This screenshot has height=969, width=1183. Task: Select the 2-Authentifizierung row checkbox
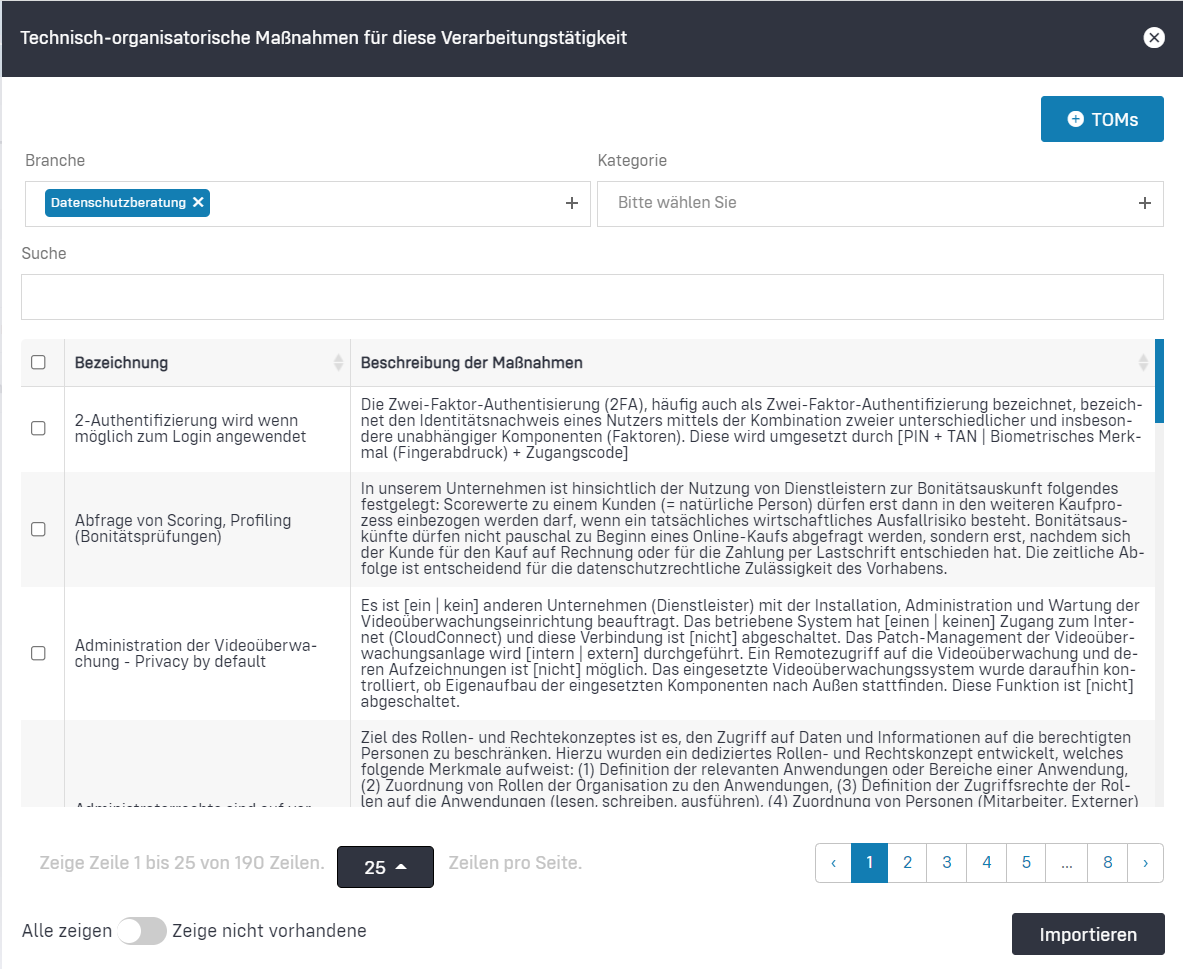pos(38,428)
